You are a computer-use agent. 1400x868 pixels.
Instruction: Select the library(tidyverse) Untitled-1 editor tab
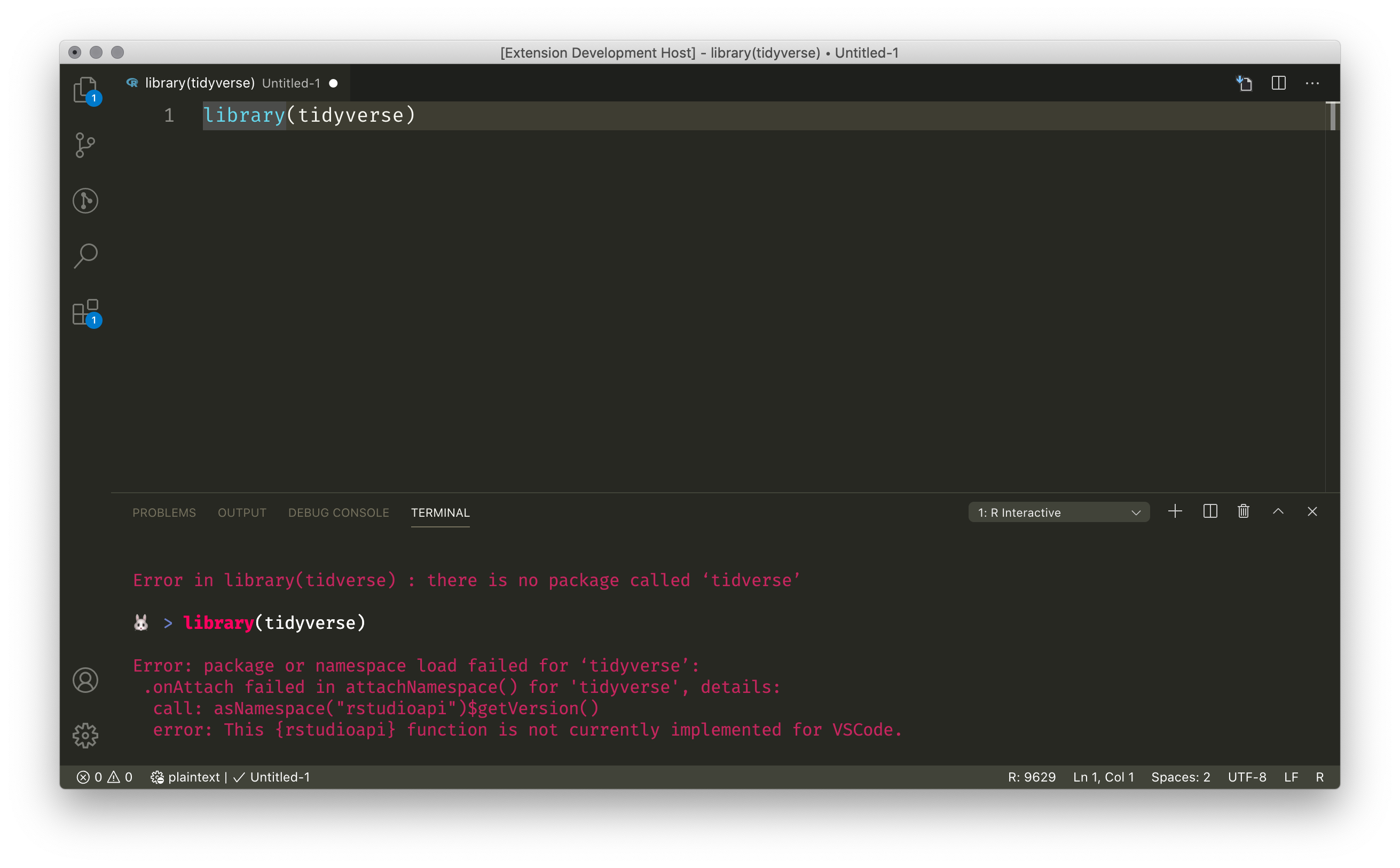point(231,83)
